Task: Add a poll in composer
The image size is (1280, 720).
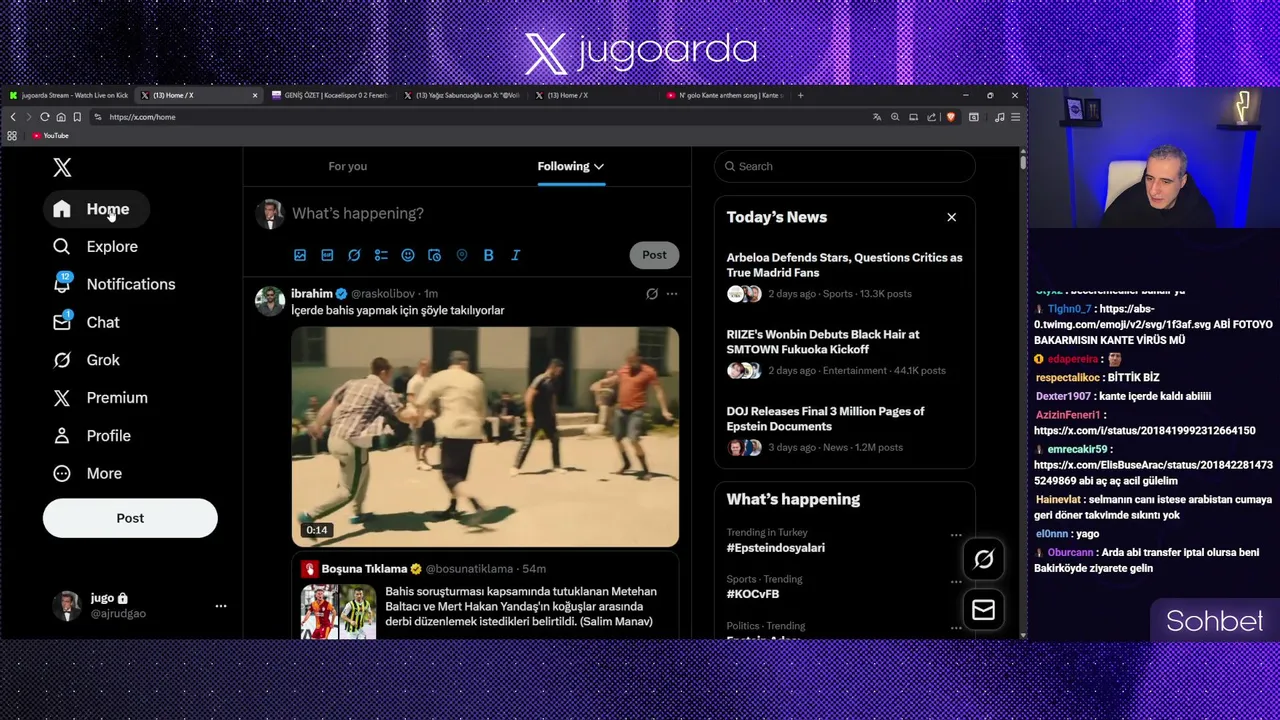Action: [381, 255]
